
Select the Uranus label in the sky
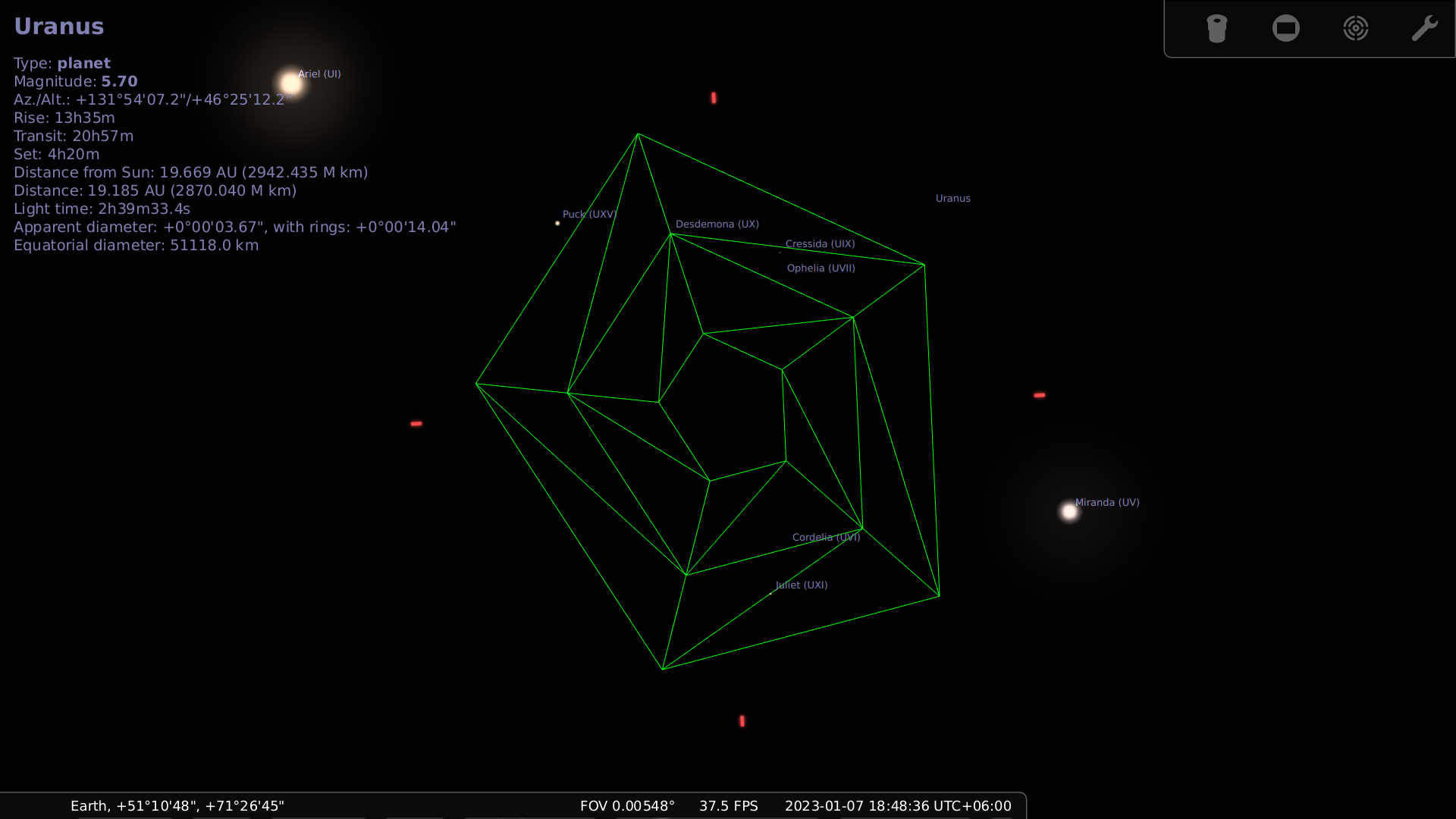952,198
